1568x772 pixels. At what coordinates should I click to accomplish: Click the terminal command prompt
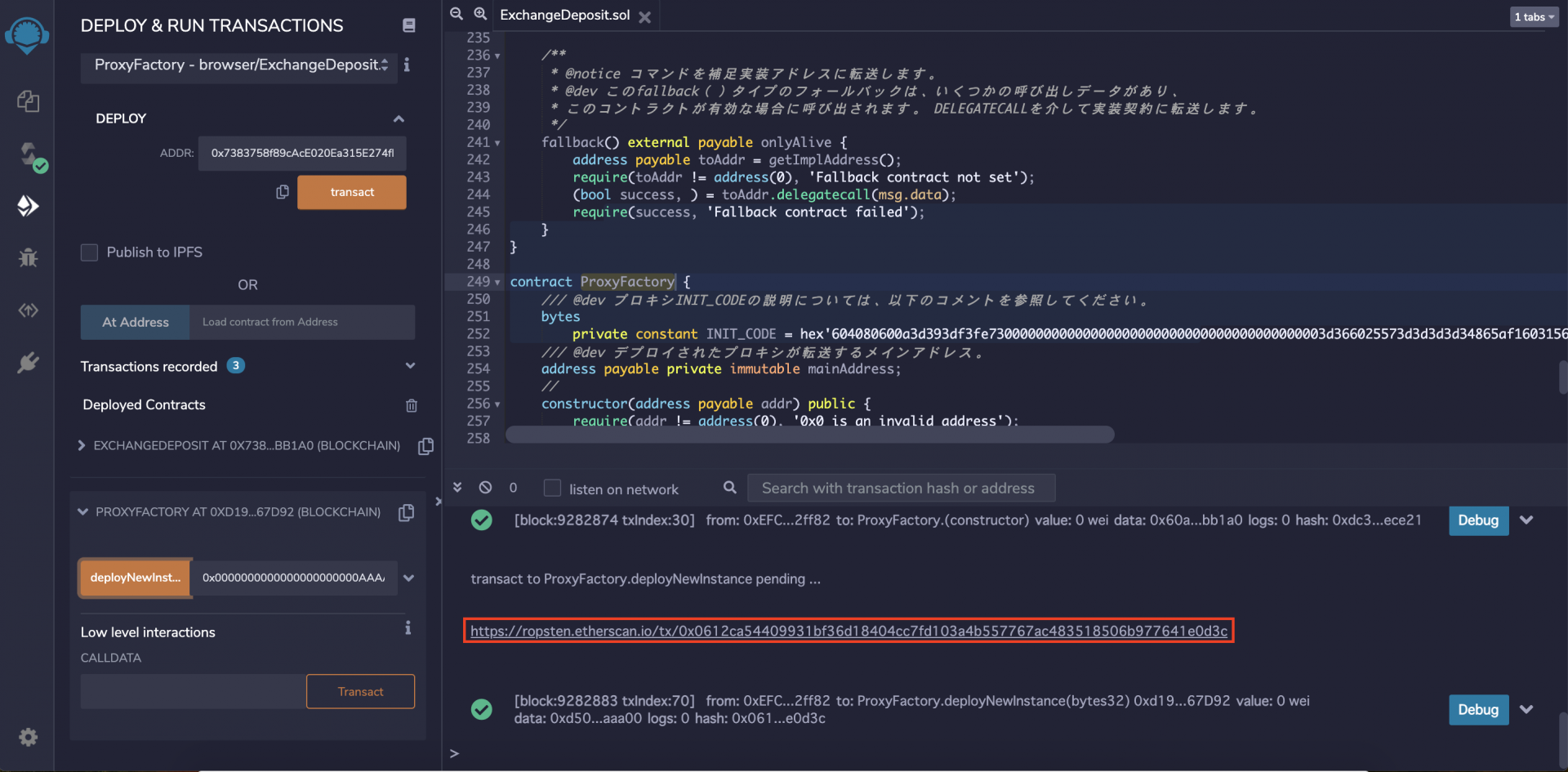(454, 752)
